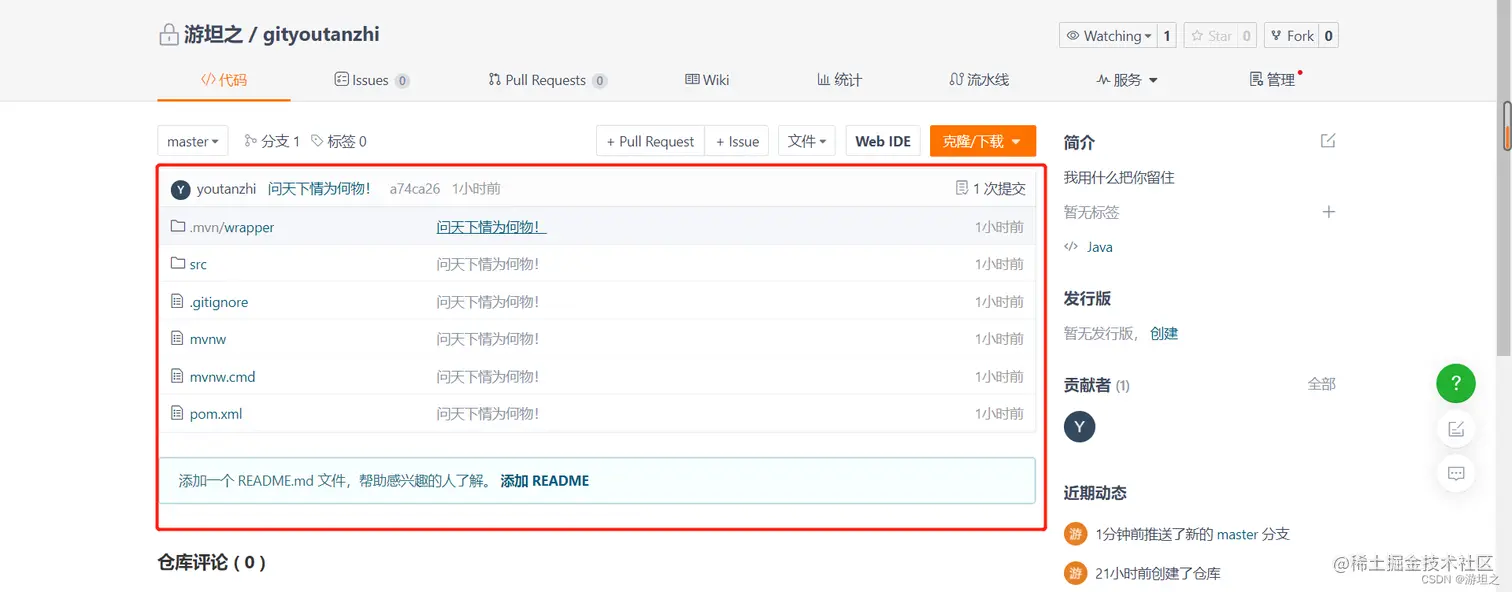Click 全部 to view all contributors
Image resolution: width=1512 pixels, height=592 pixels.
(x=1321, y=384)
